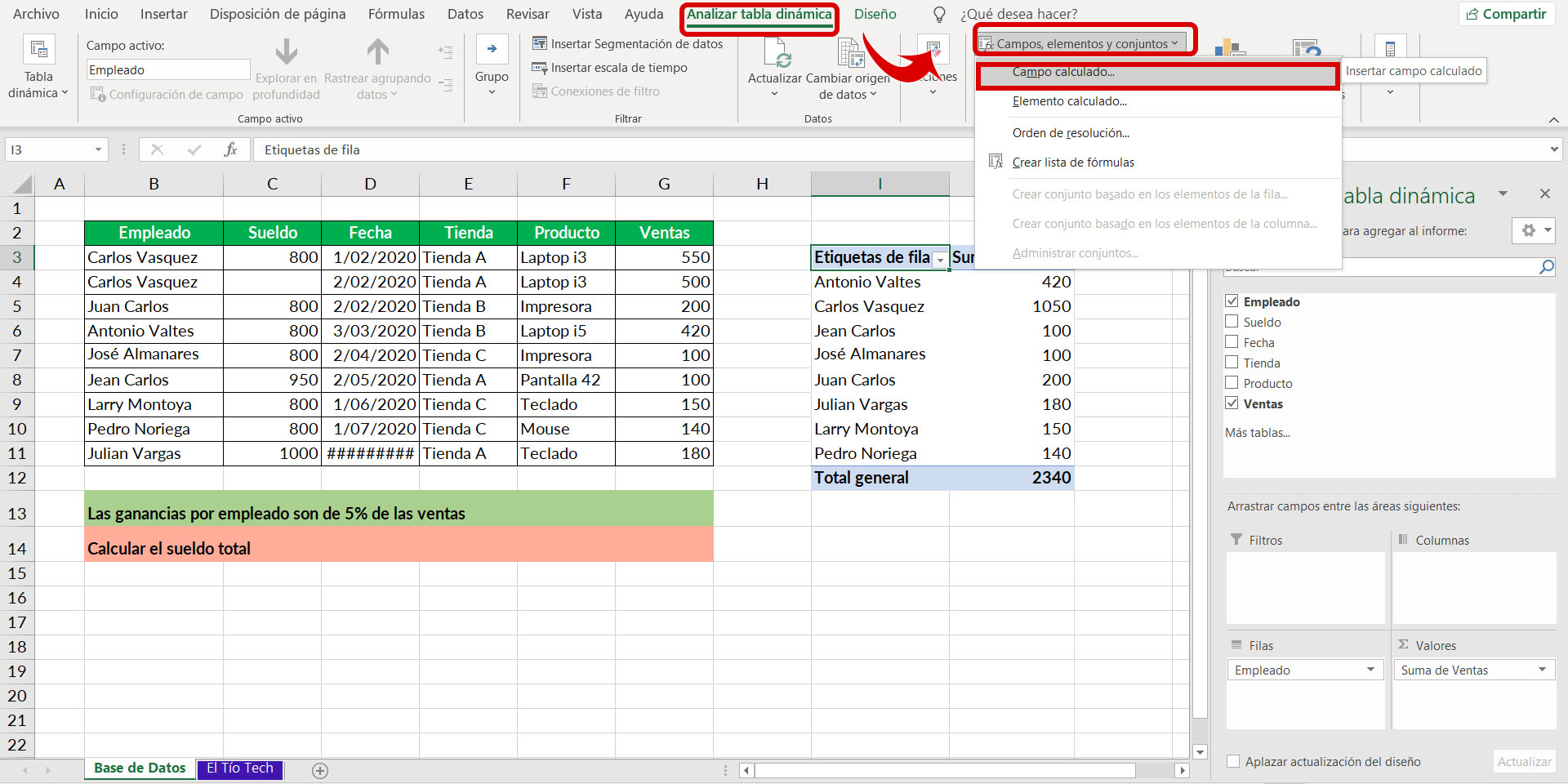1568x784 pixels.
Task: Add a new sheet with plus icon
Action: click(320, 770)
